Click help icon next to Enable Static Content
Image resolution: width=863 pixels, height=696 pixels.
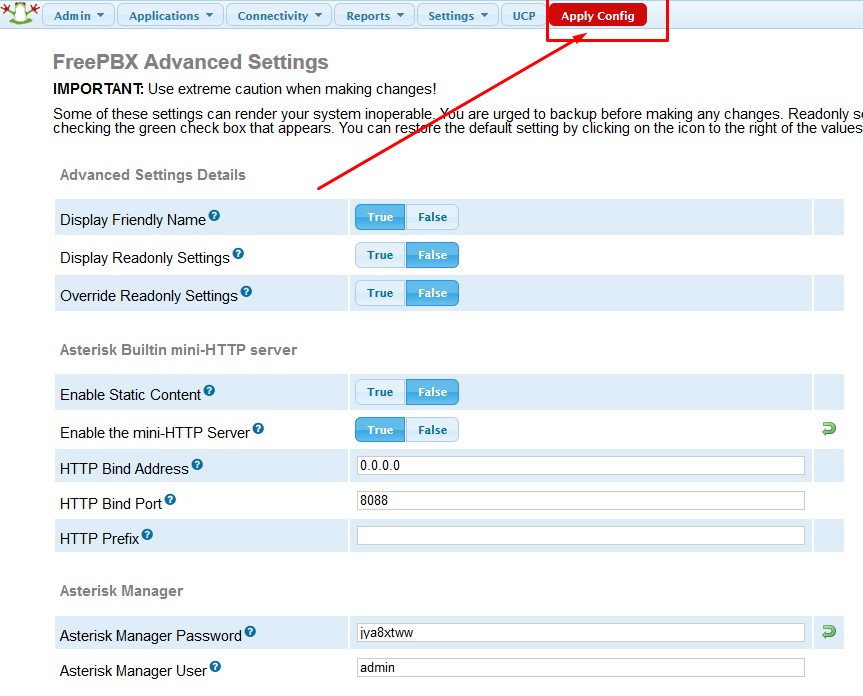(209, 391)
